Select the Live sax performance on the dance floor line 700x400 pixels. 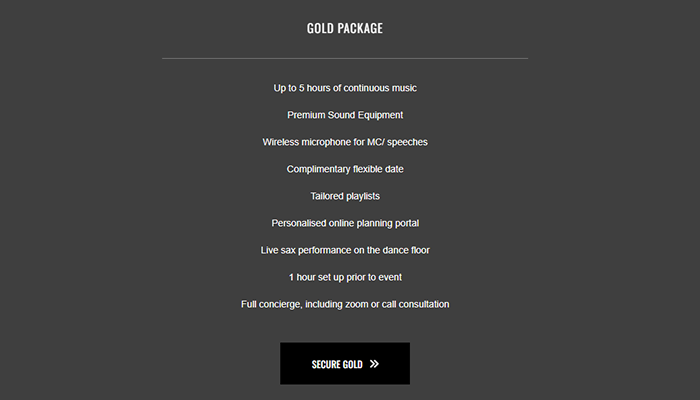(x=345, y=250)
